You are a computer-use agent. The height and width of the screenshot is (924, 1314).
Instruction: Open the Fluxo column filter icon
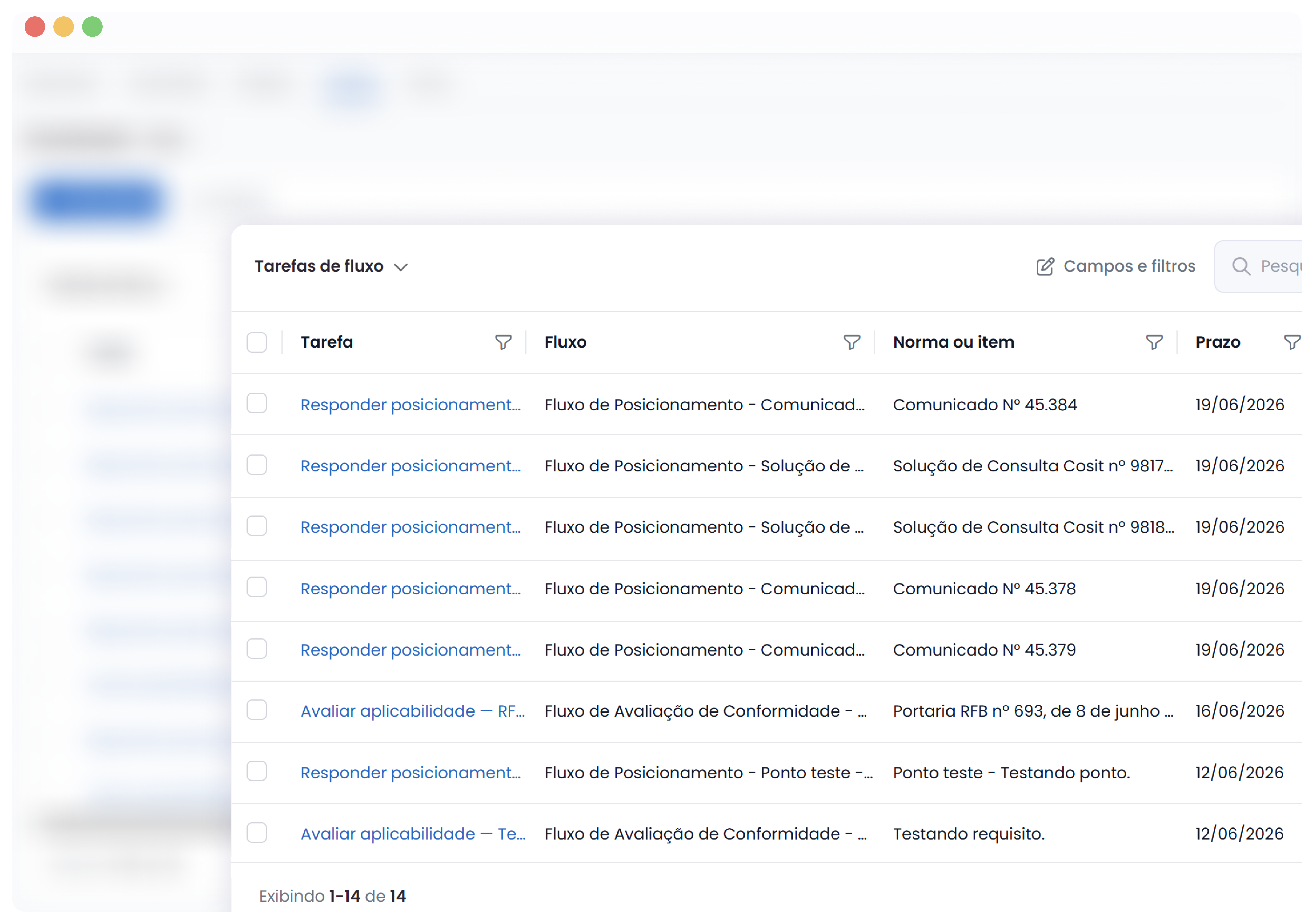click(852, 342)
